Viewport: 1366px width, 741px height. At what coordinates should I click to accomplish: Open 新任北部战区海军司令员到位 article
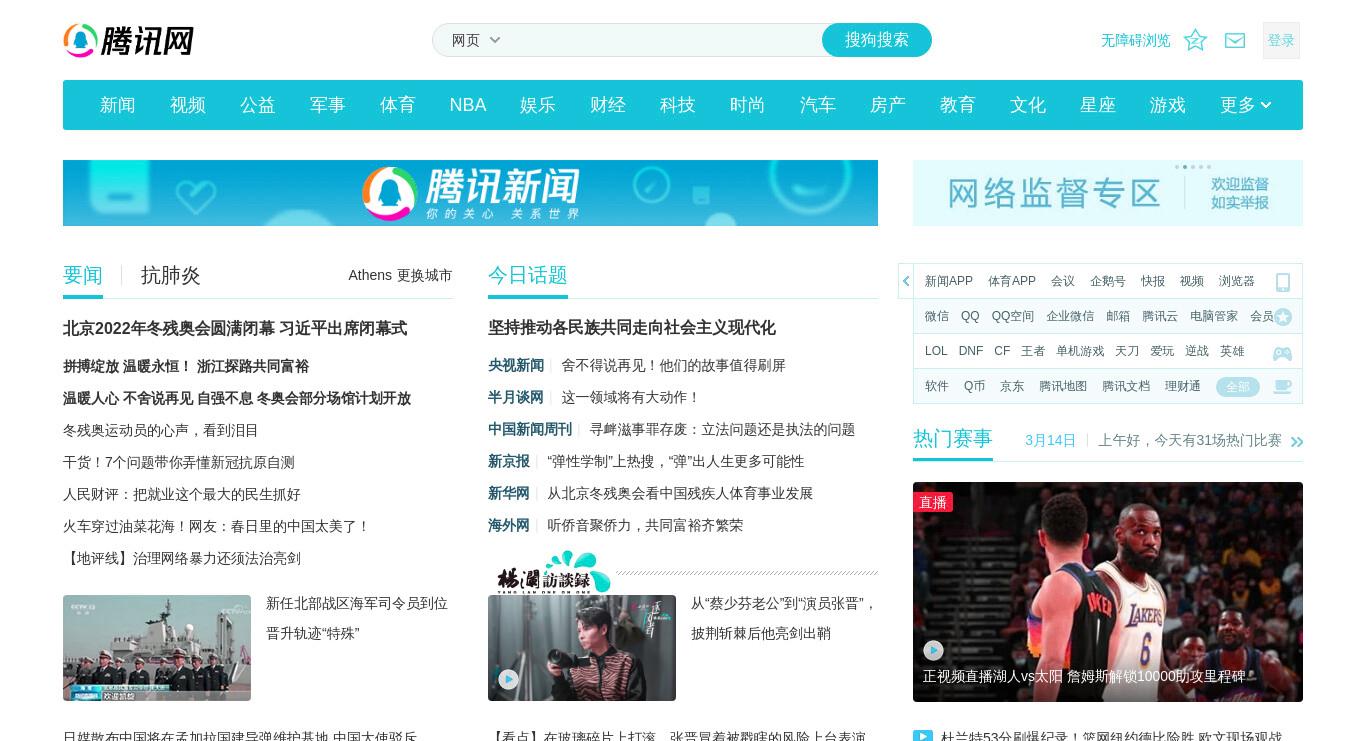[357, 618]
